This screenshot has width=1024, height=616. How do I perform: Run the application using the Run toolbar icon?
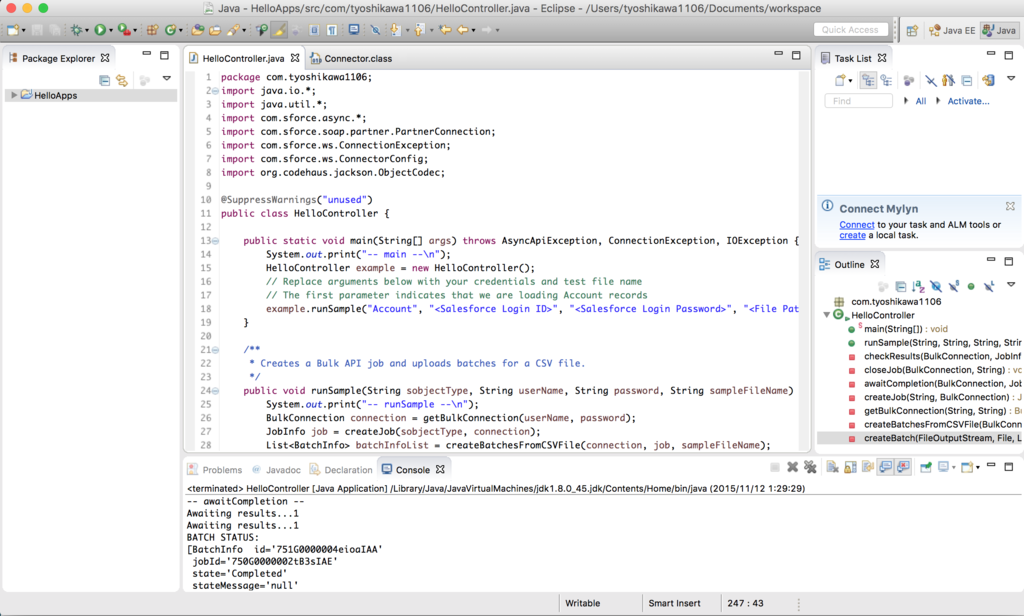(99, 30)
